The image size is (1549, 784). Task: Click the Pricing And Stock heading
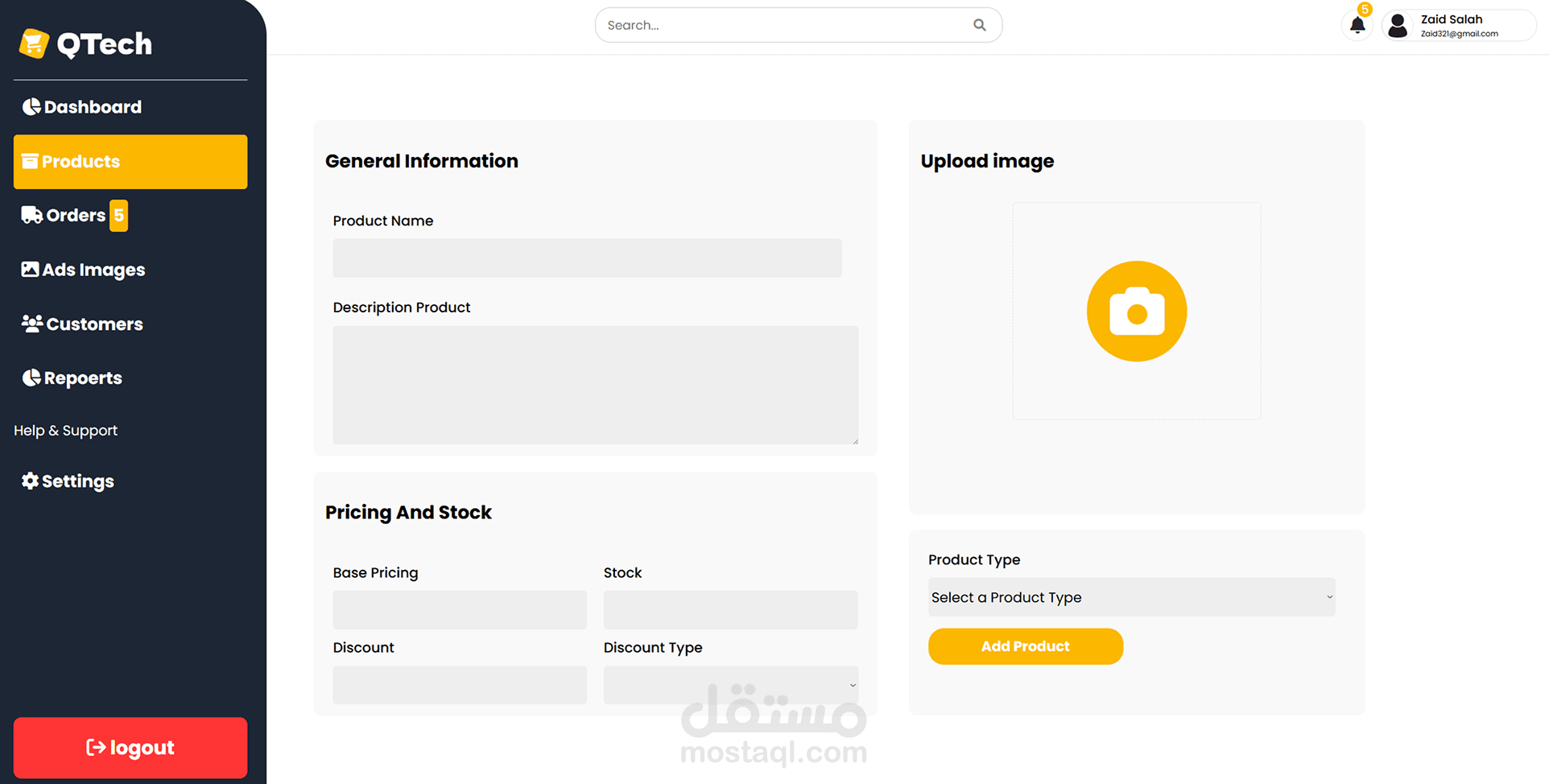coord(408,513)
